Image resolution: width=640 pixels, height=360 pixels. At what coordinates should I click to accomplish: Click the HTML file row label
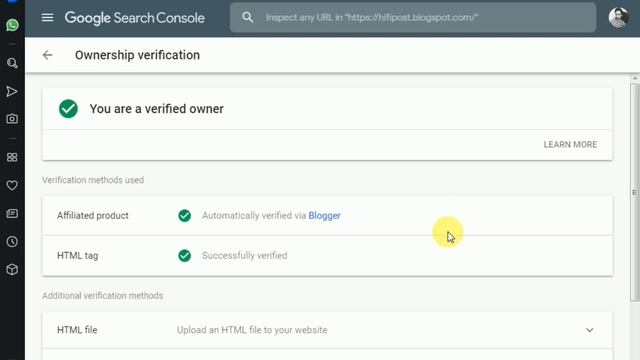tap(77, 330)
